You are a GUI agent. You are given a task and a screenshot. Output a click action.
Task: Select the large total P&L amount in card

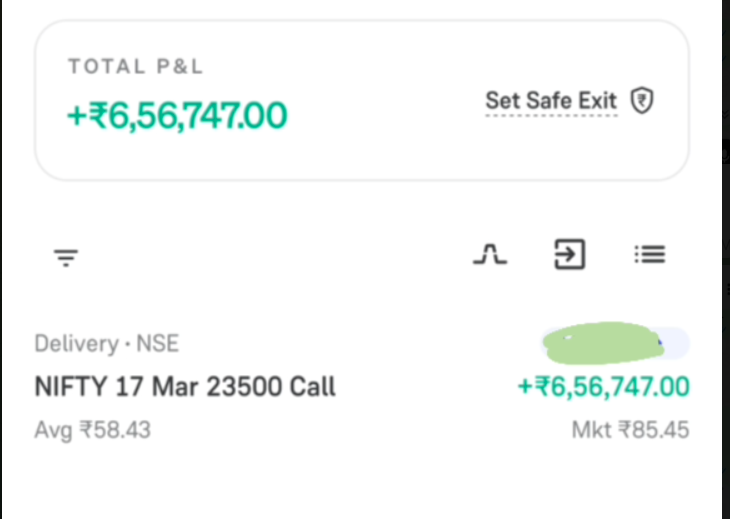[177, 115]
